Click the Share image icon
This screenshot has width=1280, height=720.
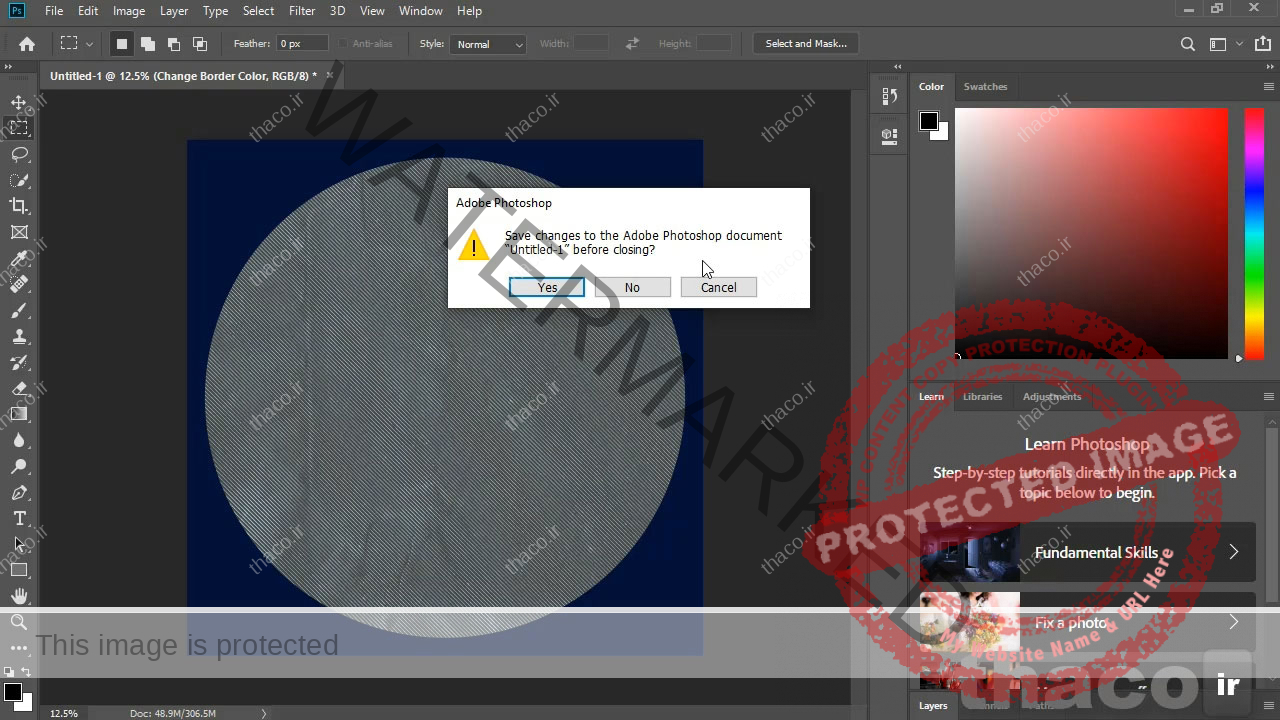coord(1262,43)
